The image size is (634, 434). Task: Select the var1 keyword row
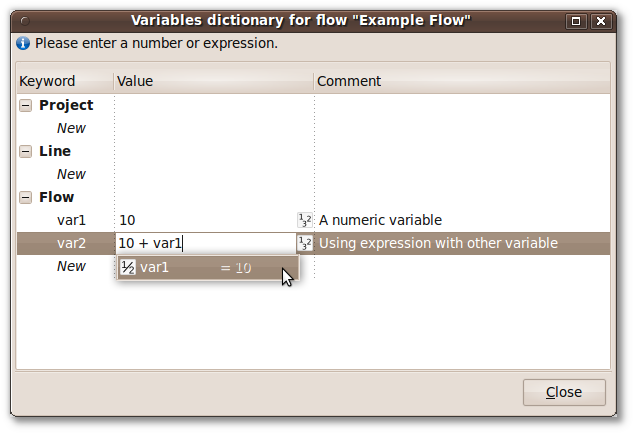click(313, 220)
